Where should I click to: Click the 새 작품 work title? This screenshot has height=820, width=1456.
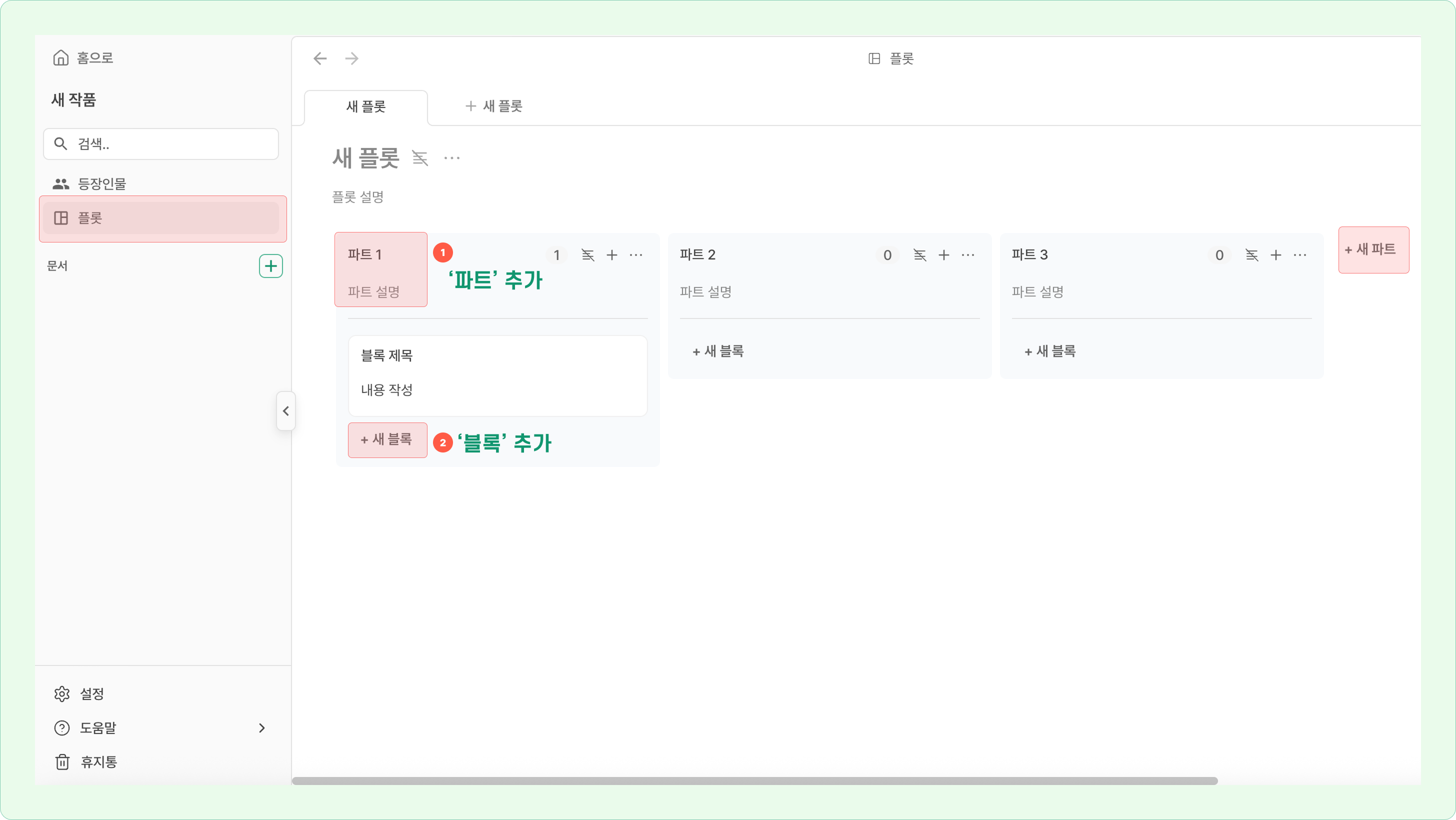click(73, 100)
